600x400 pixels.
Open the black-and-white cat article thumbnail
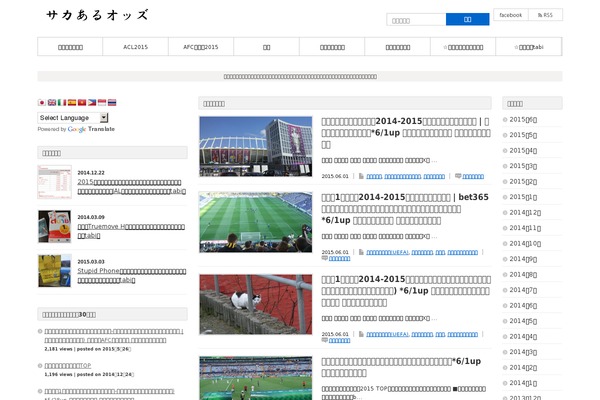[256, 304]
